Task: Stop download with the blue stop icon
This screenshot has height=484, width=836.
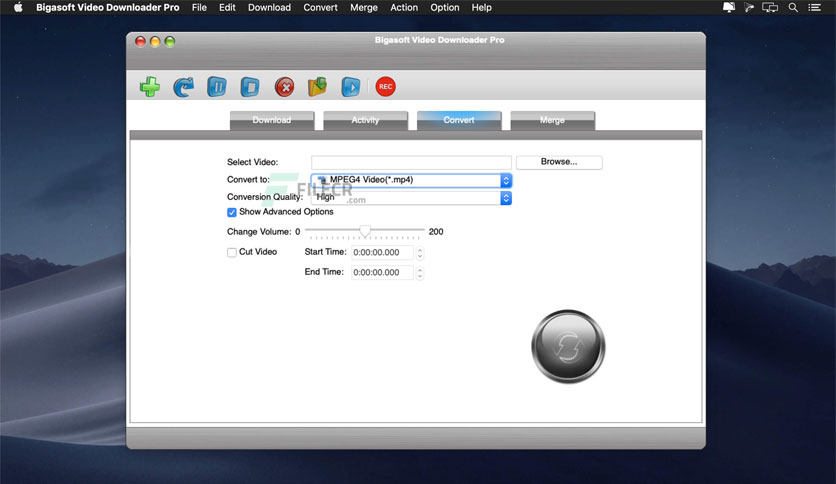Action: tap(250, 86)
